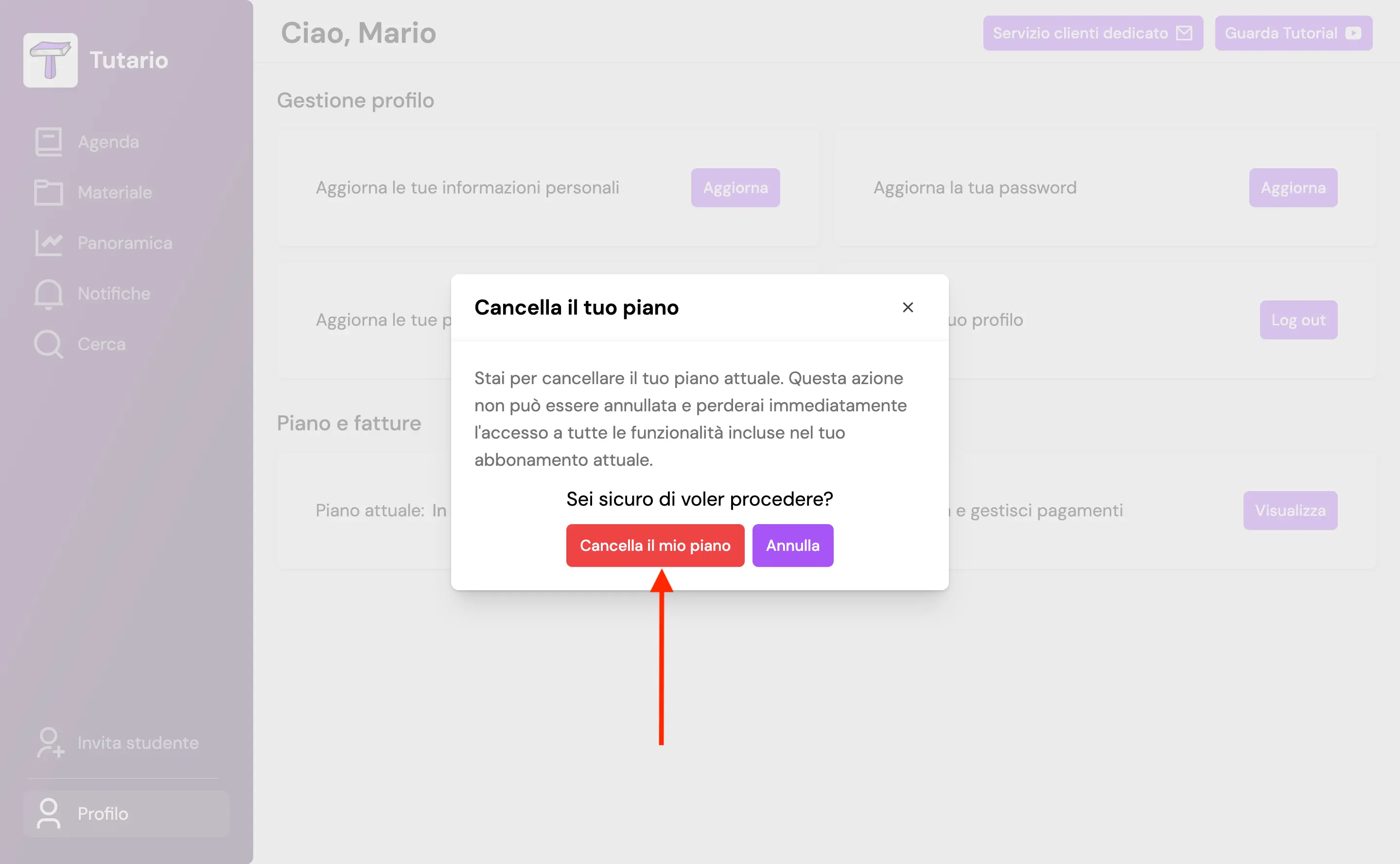Open Visualizza to manage payments
The image size is (1400, 864).
click(1290, 511)
